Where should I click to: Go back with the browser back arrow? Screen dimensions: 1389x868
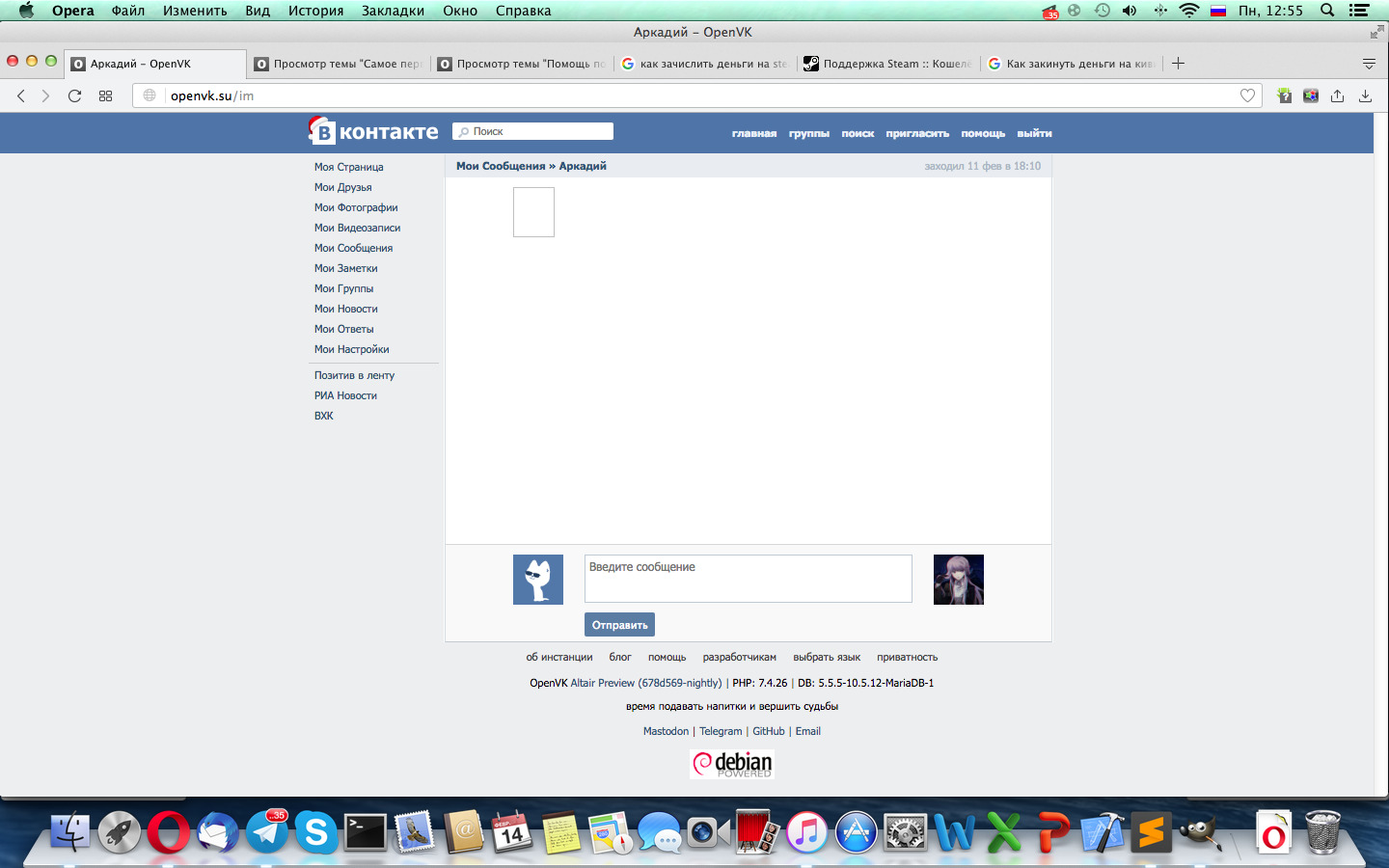(21, 95)
